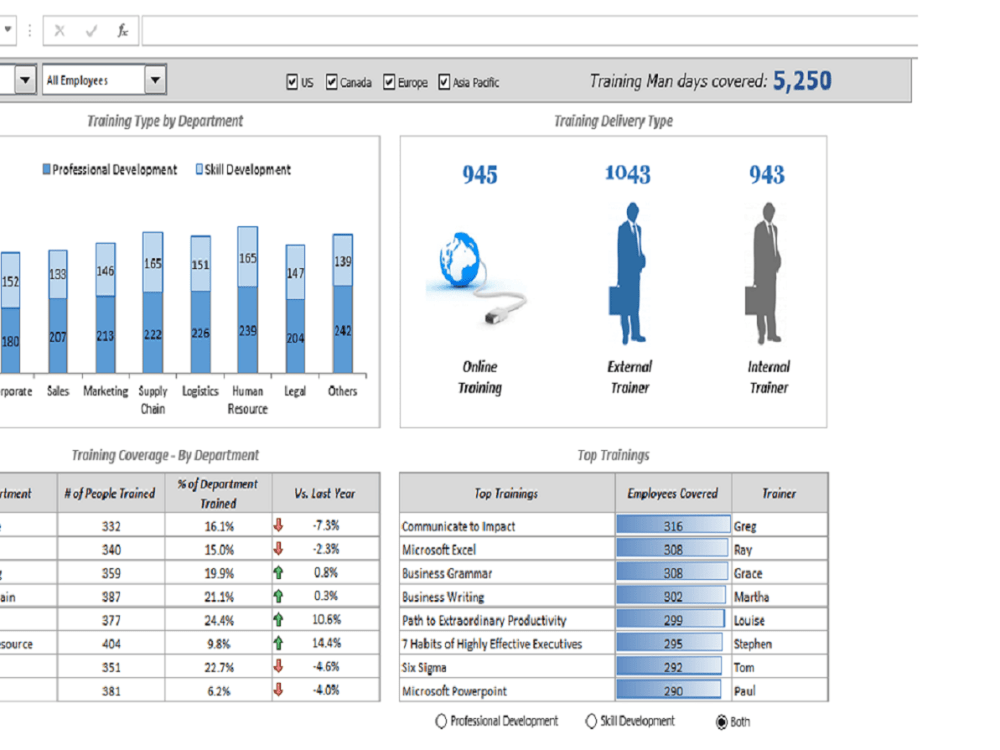Click the data bar for Communicate to Impact

[671, 524]
